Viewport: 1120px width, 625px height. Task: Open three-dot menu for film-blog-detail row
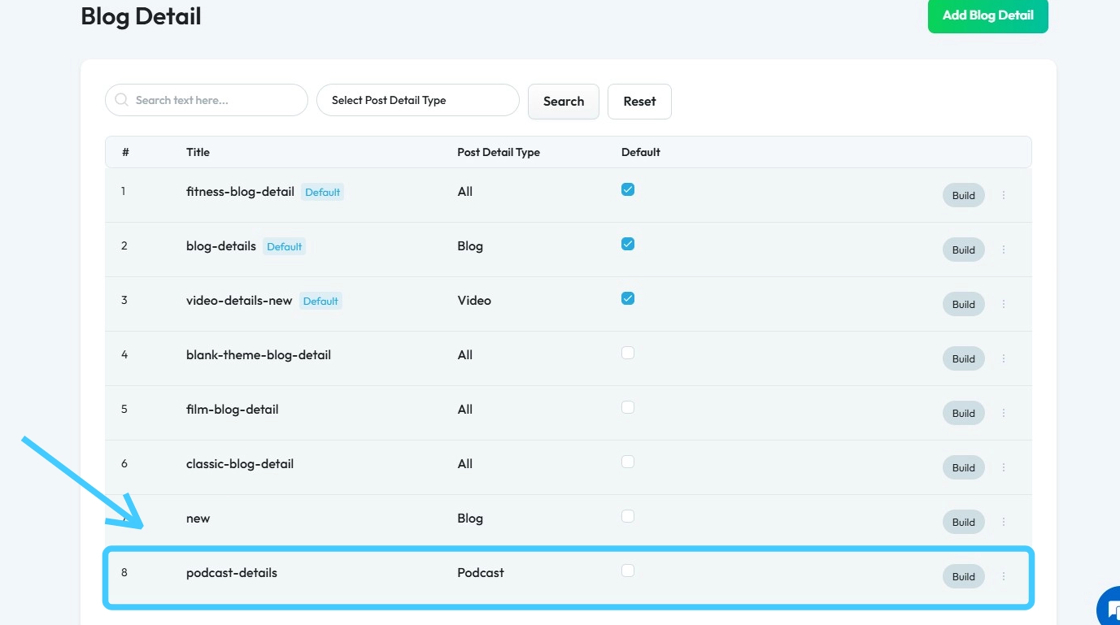tap(1003, 413)
